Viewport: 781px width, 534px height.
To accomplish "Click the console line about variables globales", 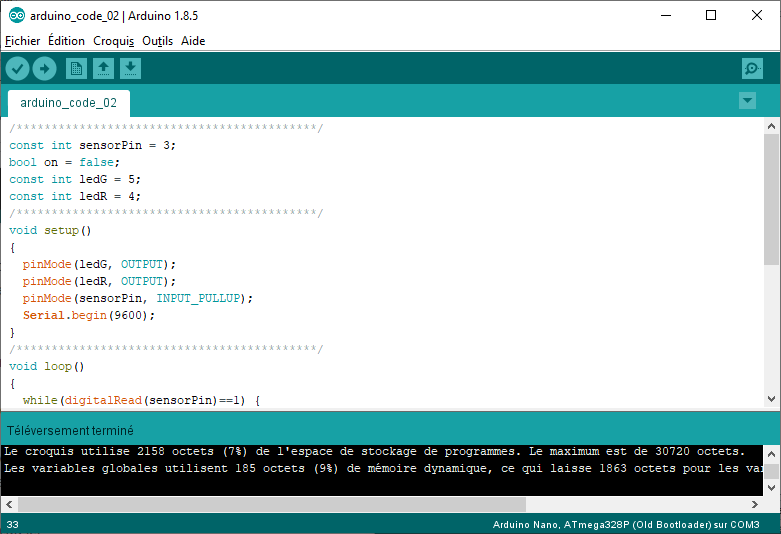I will click(x=384, y=468).
